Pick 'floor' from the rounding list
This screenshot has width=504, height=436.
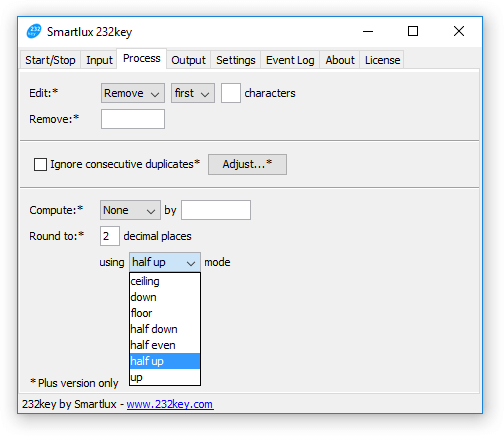[165, 313]
